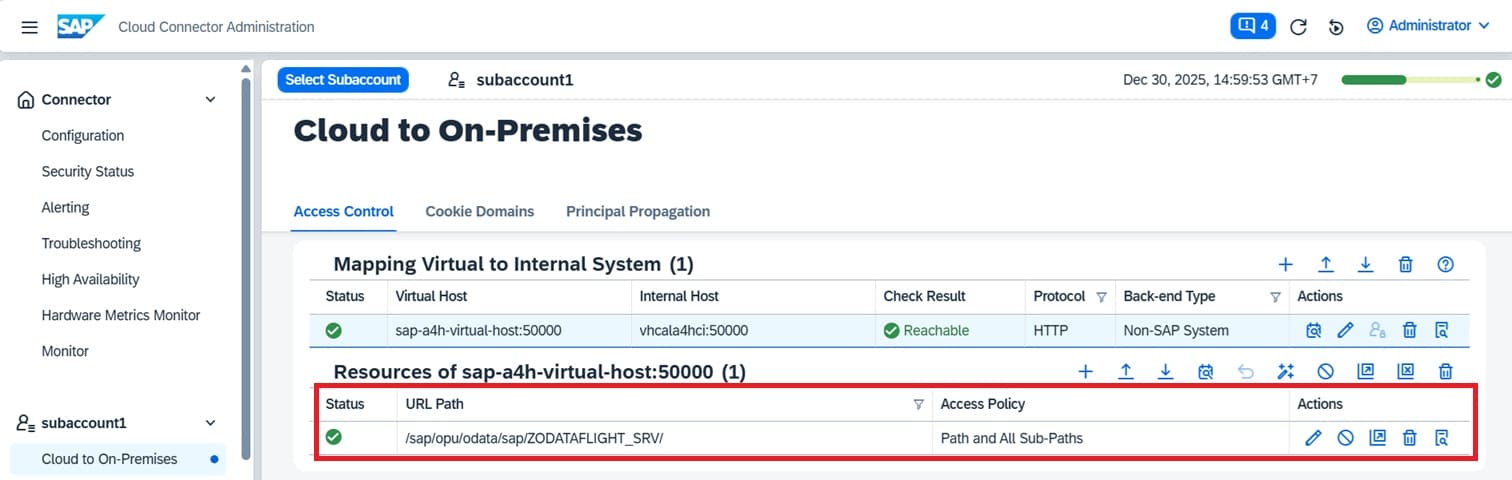The height and width of the screenshot is (480, 1512).
Task: Add a new system mapping with plus icon
Action: (1286, 265)
